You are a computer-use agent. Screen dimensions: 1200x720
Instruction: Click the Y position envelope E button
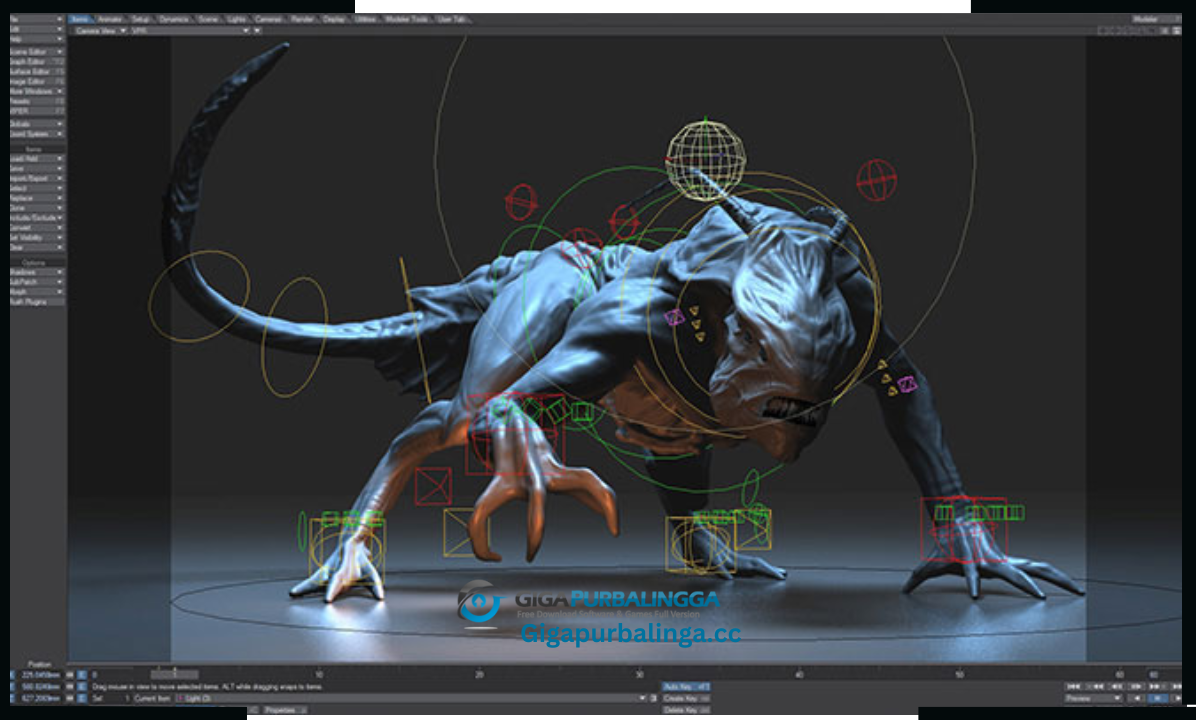82,687
